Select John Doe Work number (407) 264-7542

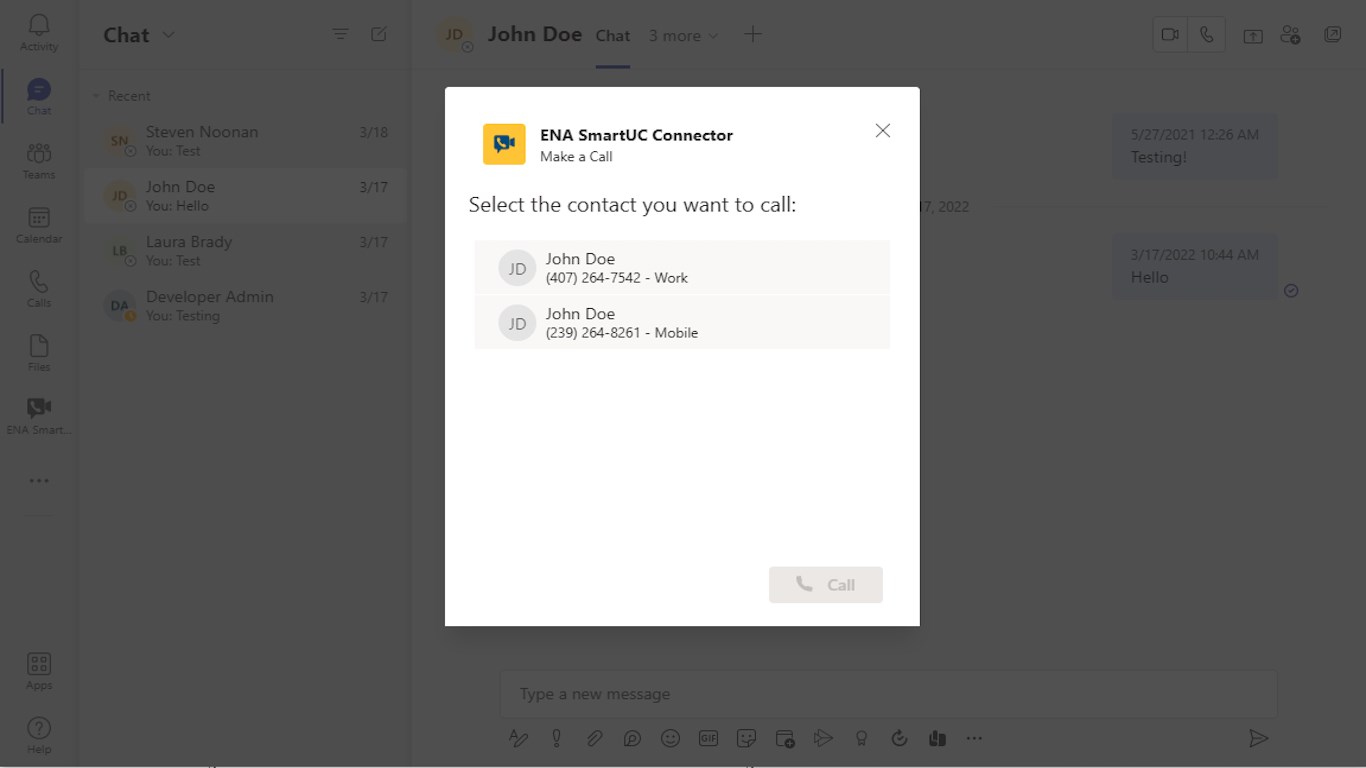[x=682, y=268]
